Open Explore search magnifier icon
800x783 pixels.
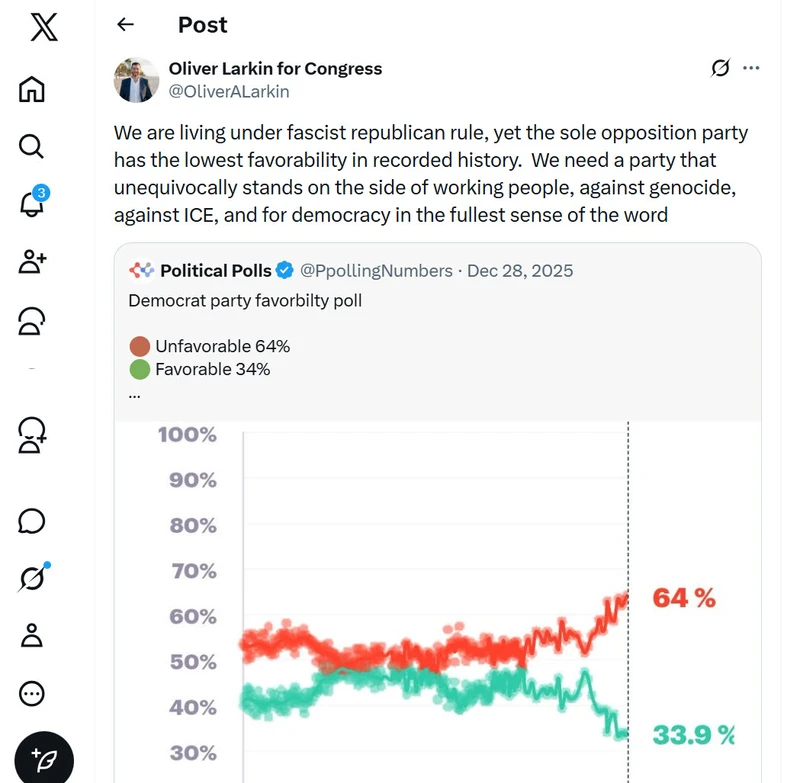pos(32,147)
